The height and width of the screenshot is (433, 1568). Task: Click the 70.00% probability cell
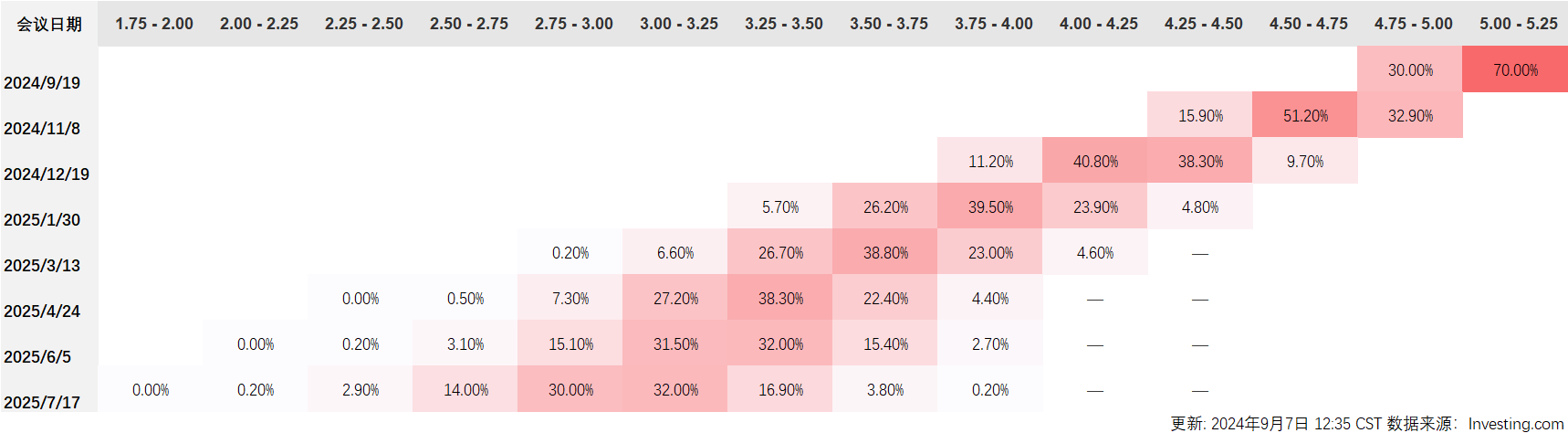tap(1515, 70)
